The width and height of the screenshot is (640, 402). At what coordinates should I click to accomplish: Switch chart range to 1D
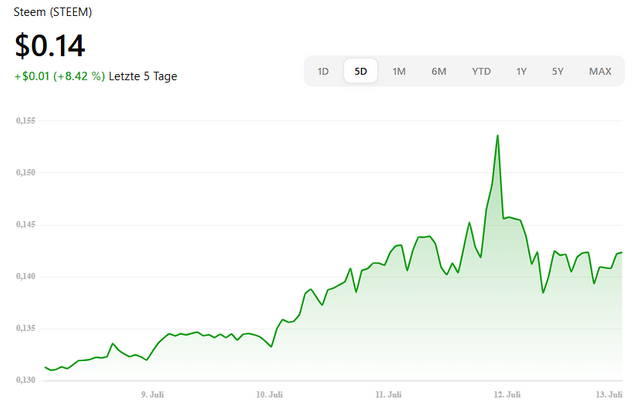click(x=323, y=71)
